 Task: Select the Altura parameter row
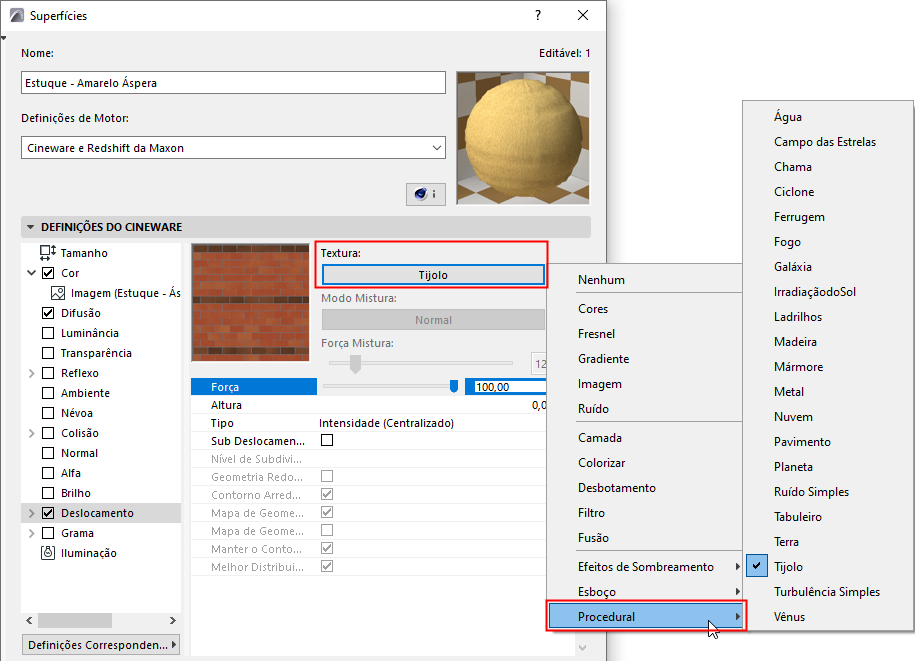(368, 405)
